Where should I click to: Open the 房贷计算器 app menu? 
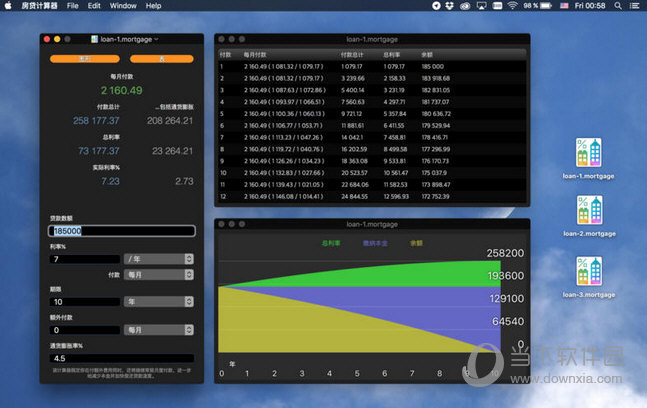pos(39,6)
